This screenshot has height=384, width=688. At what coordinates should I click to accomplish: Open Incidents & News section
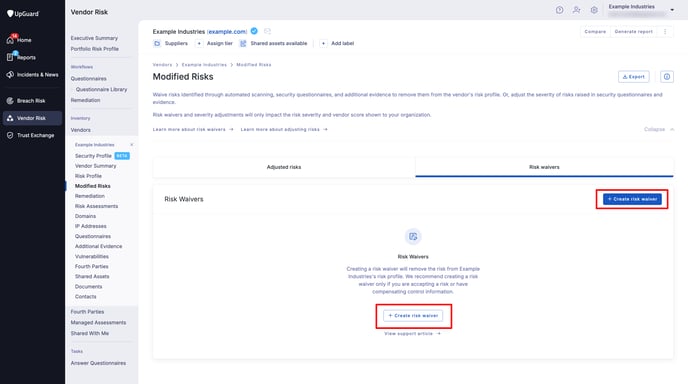[x=32, y=75]
